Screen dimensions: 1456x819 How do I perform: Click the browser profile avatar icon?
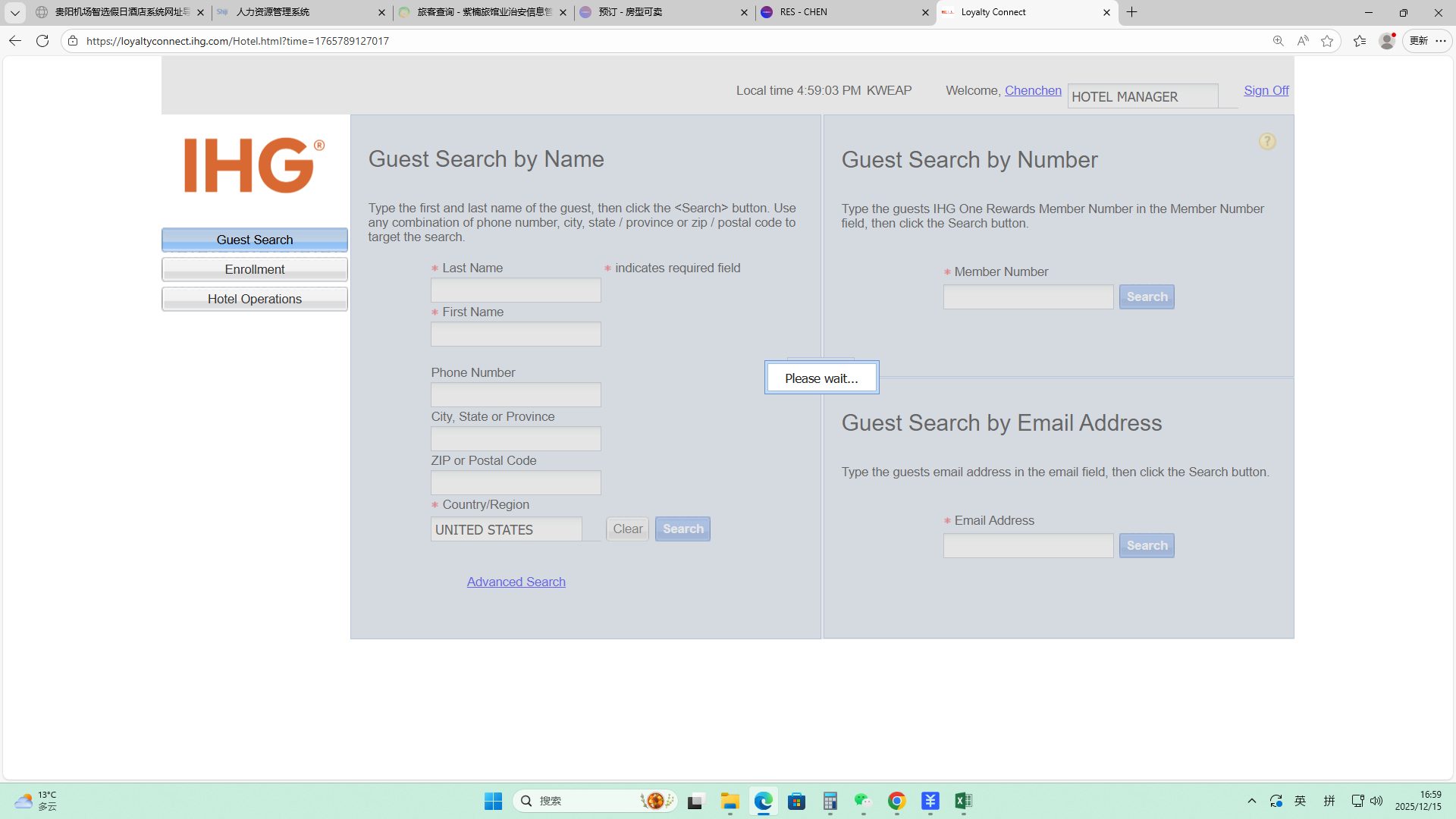click(x=1387, y=41)
